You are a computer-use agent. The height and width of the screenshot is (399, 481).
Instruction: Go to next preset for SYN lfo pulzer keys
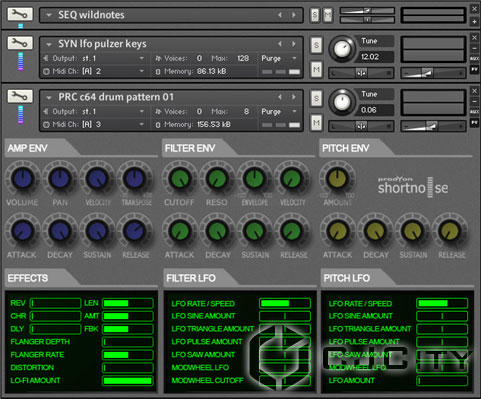tap(293, 44)
